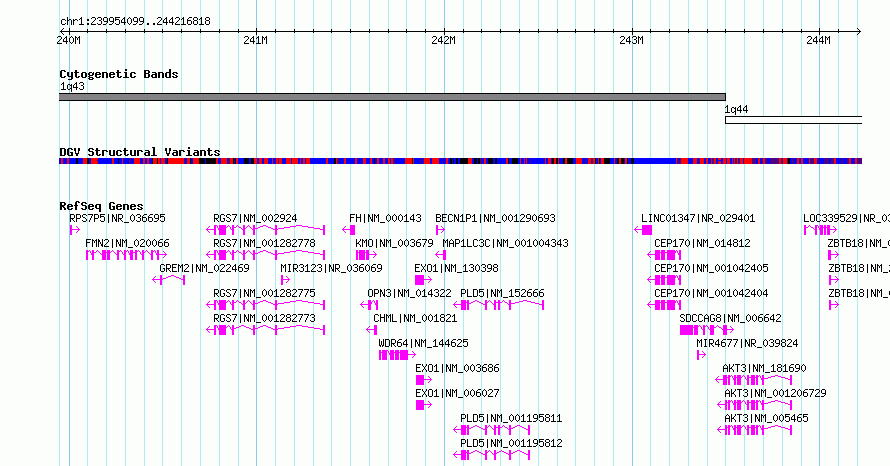Select the OPN3|NM_014322 gene label
Viewport: 890px width, 466px height.
[409, 293]
